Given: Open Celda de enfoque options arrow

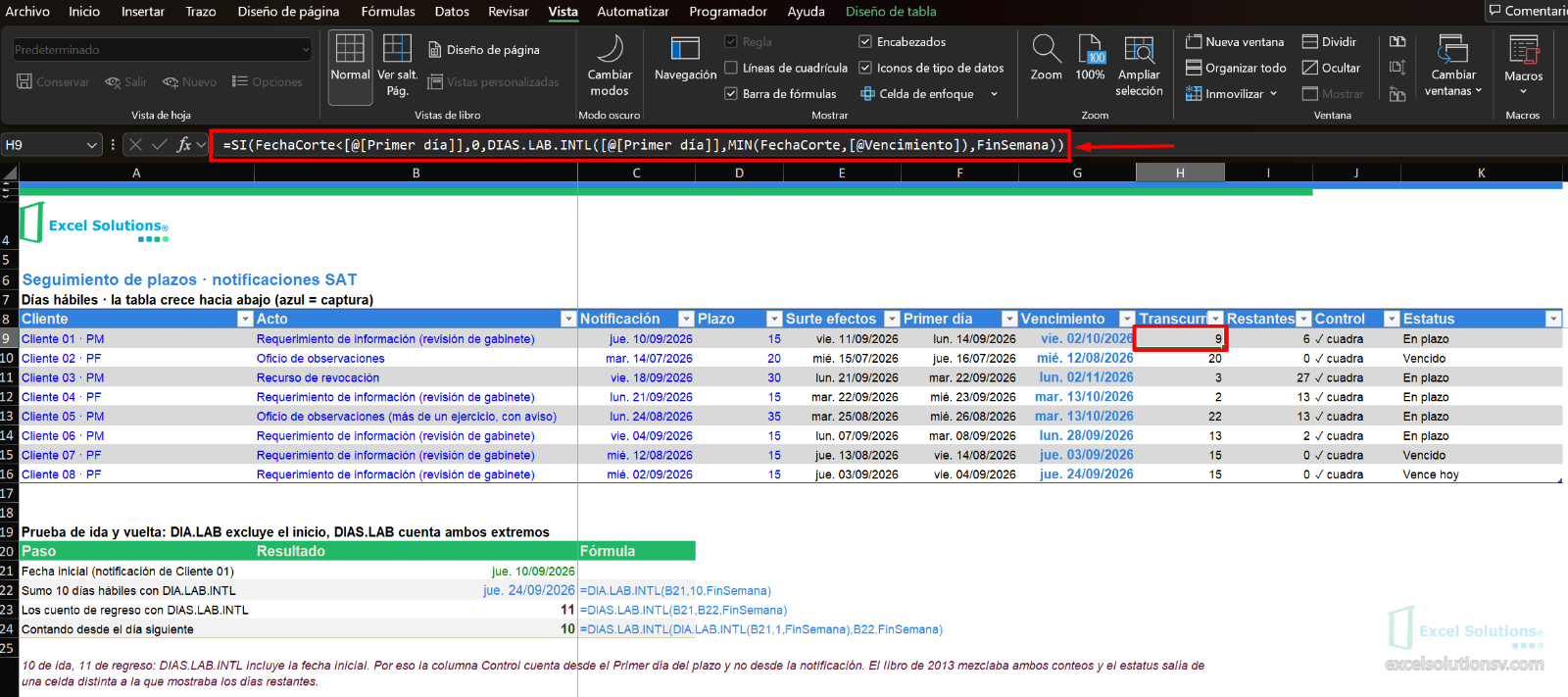Looking at the screenshot, I should [x=994, y=94].
